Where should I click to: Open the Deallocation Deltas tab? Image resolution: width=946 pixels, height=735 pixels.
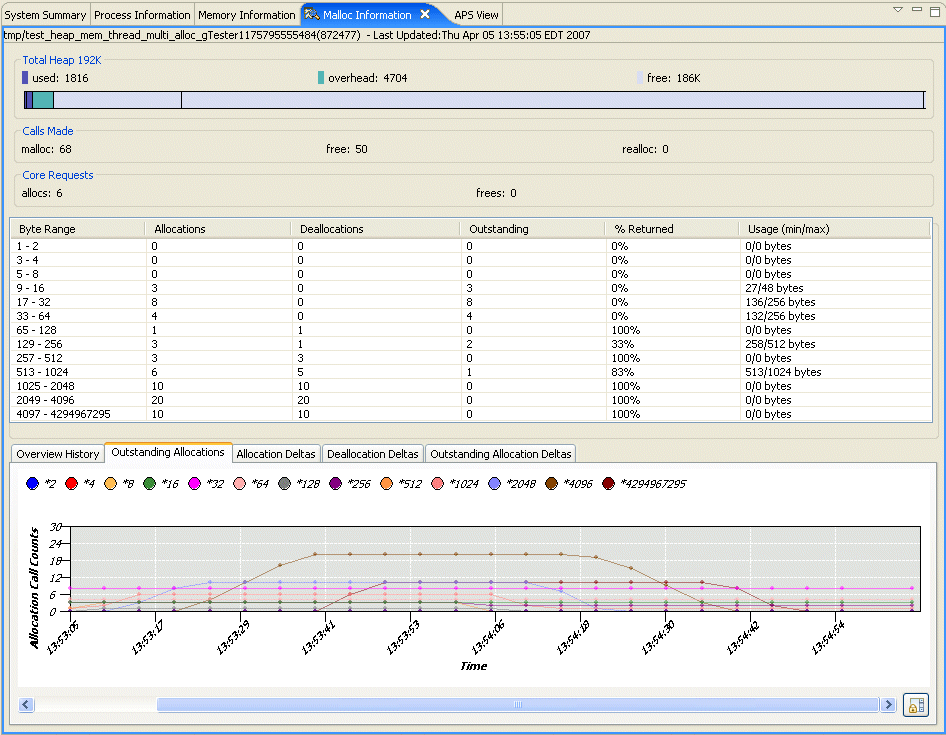[x=373, y=453]
